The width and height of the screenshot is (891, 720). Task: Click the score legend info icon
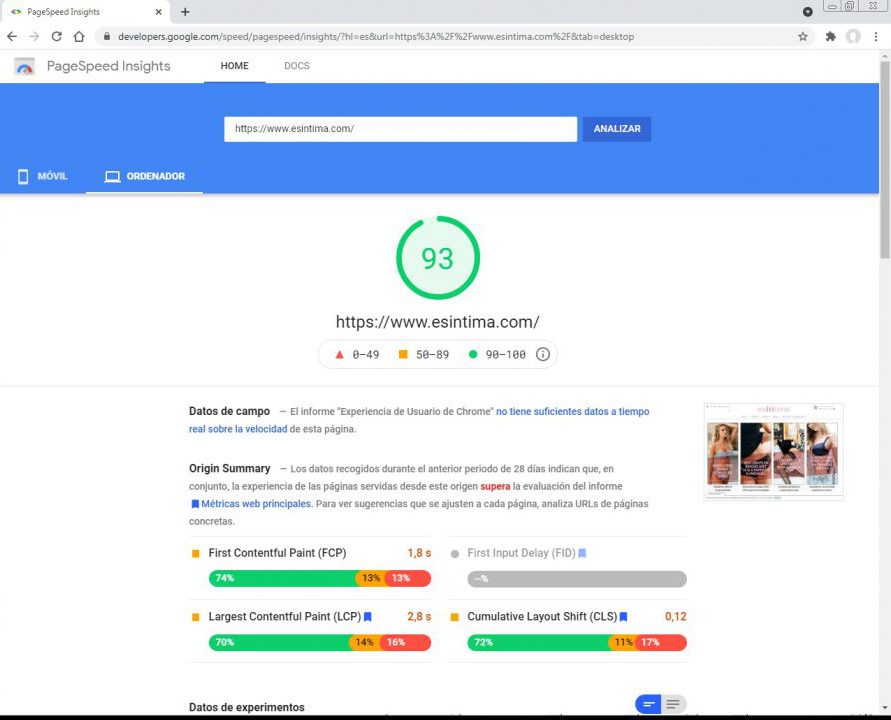coord(543,354)
